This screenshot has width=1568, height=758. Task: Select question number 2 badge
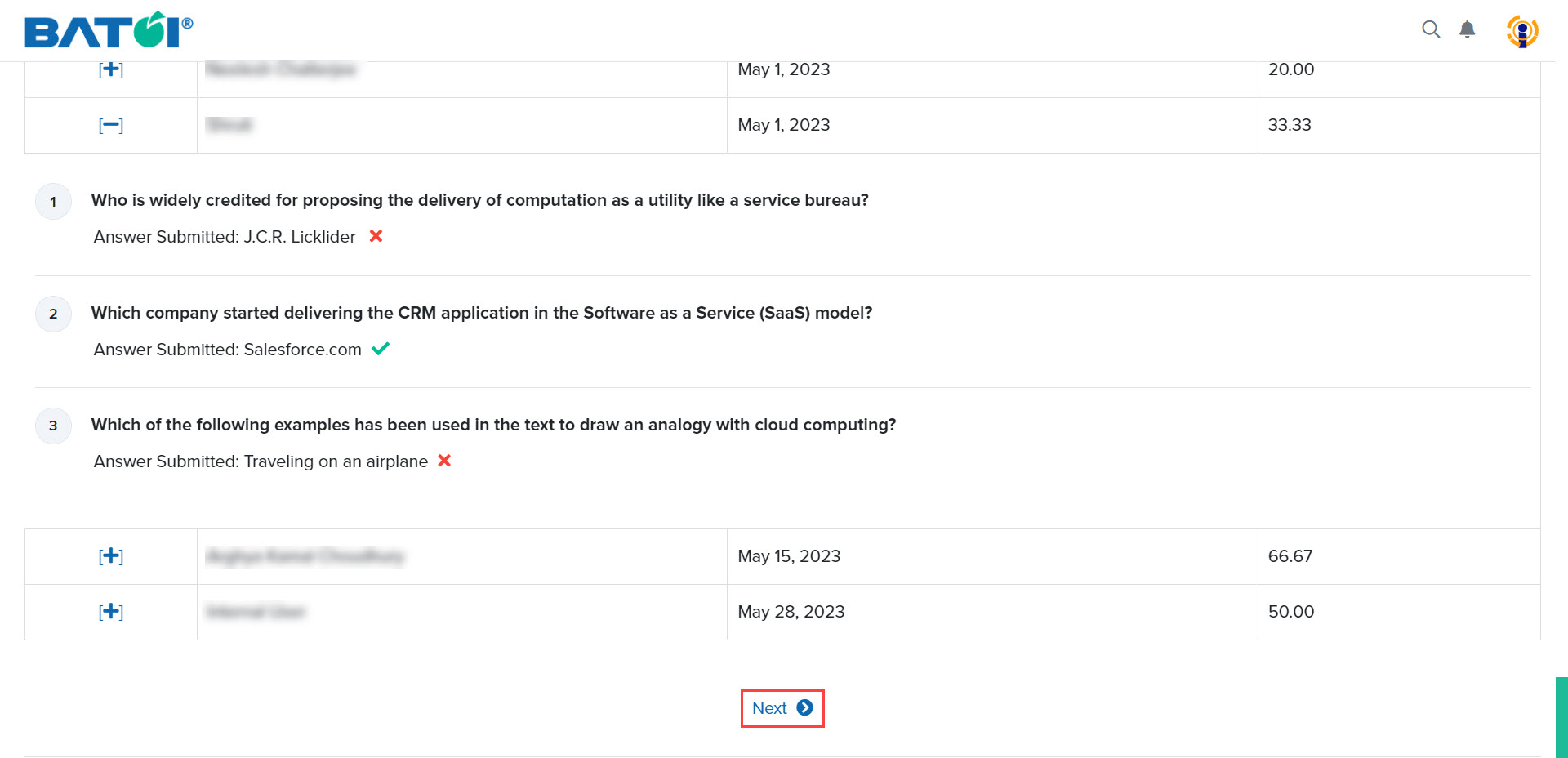[x=54, y=314]
